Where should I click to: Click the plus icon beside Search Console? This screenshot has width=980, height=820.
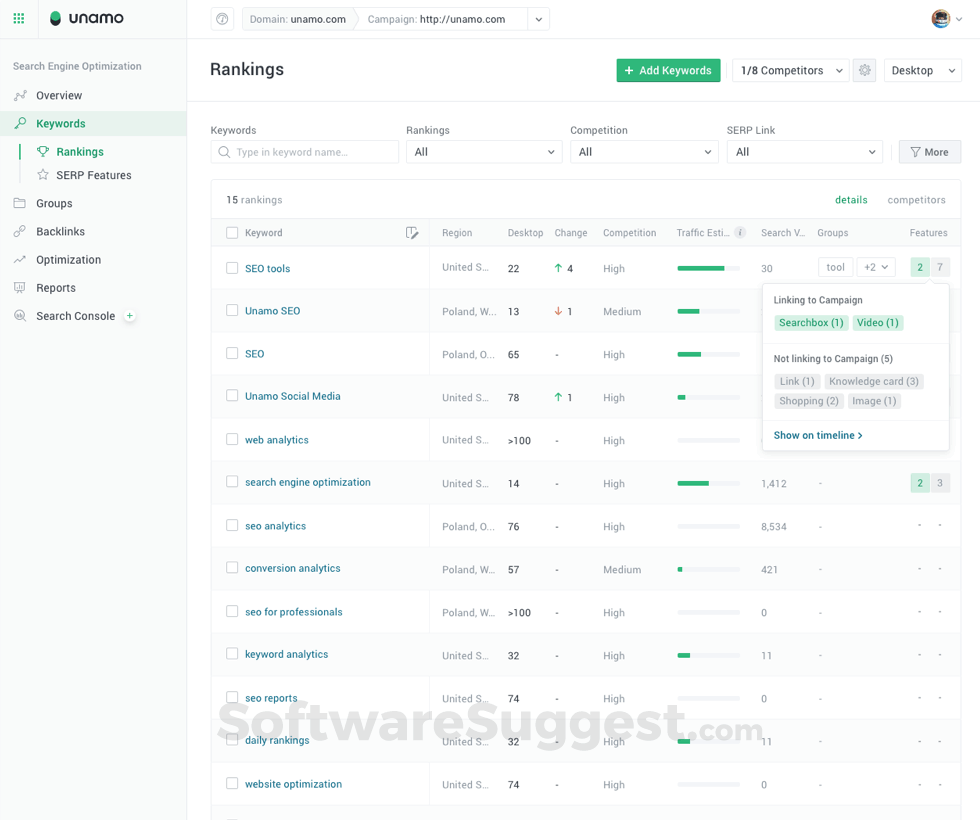(129, 316)
